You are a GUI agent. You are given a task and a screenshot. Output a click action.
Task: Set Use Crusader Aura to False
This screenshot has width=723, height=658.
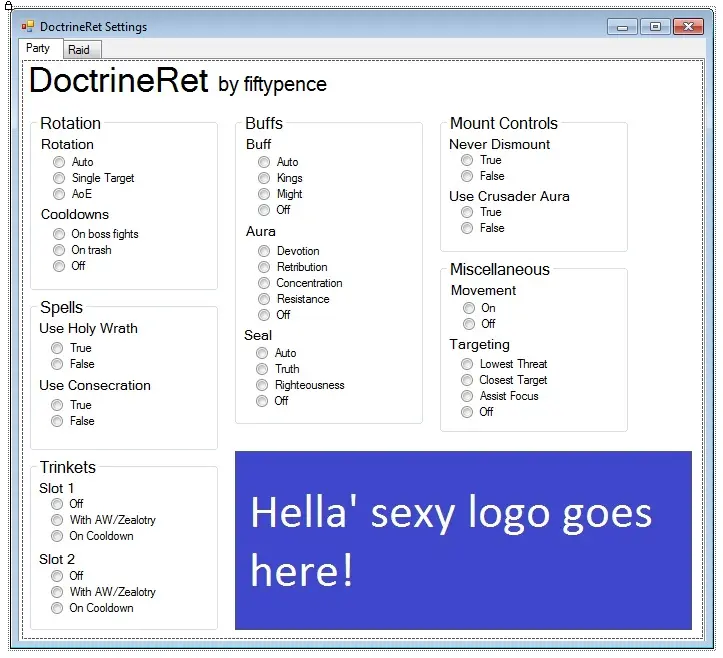coord(467,228)
